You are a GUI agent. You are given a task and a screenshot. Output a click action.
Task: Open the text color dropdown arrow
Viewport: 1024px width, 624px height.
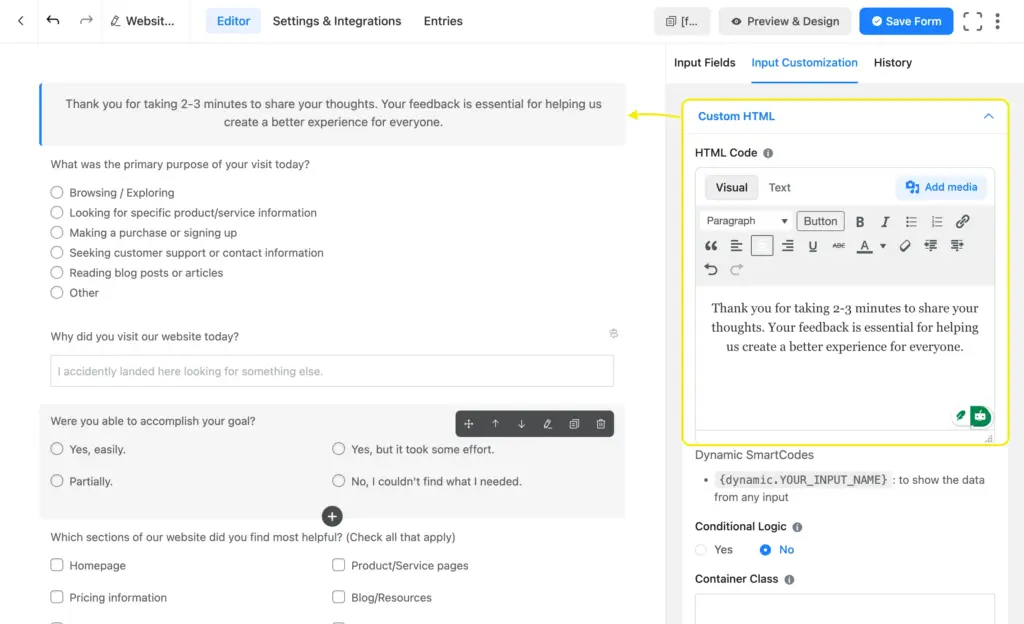click(x=882, y=245)
